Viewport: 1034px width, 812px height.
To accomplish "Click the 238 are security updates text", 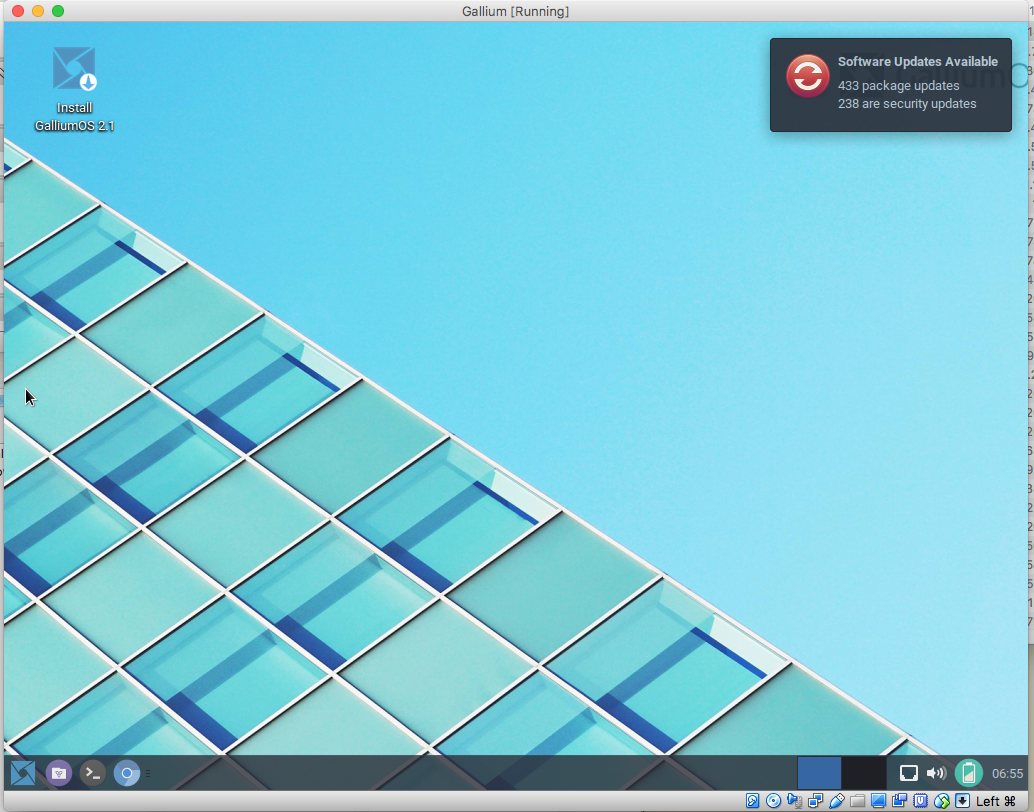I will pos(907,104).
